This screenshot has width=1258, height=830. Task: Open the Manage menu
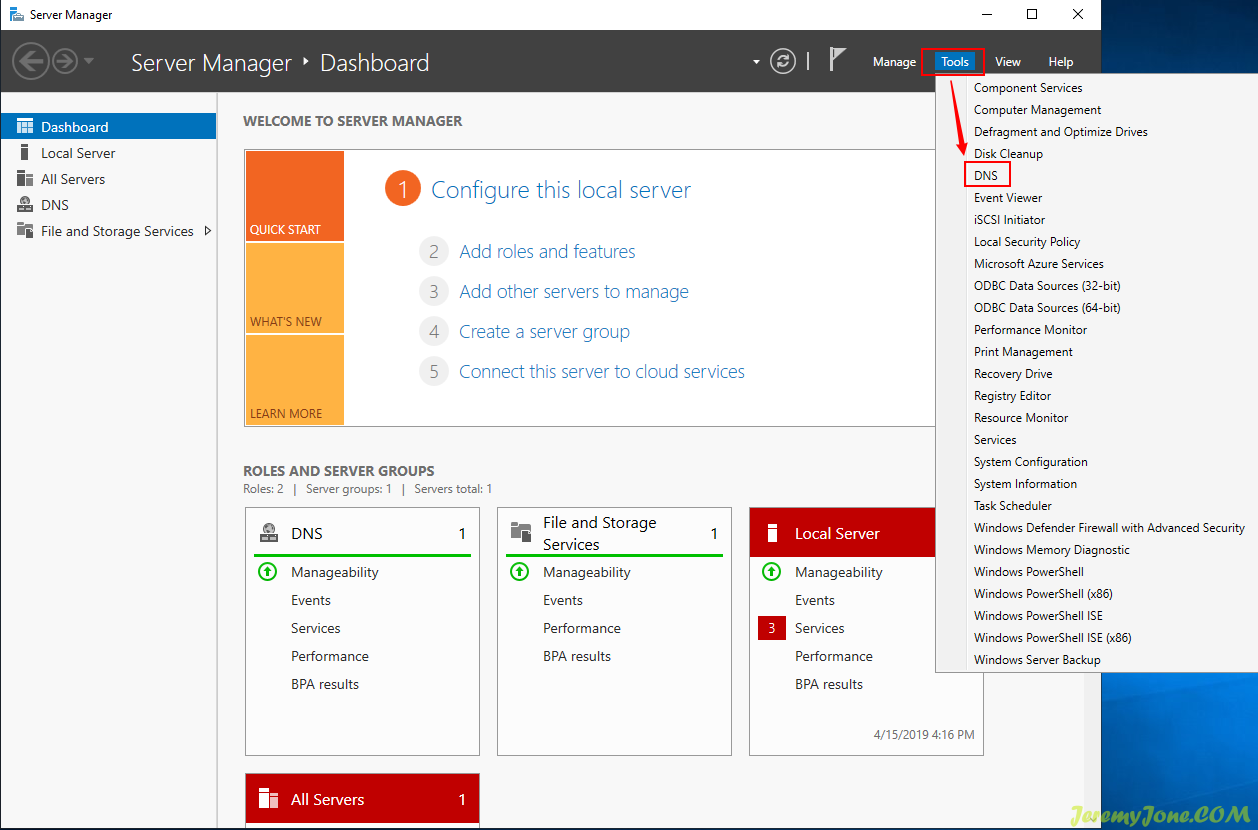[894, 62]
